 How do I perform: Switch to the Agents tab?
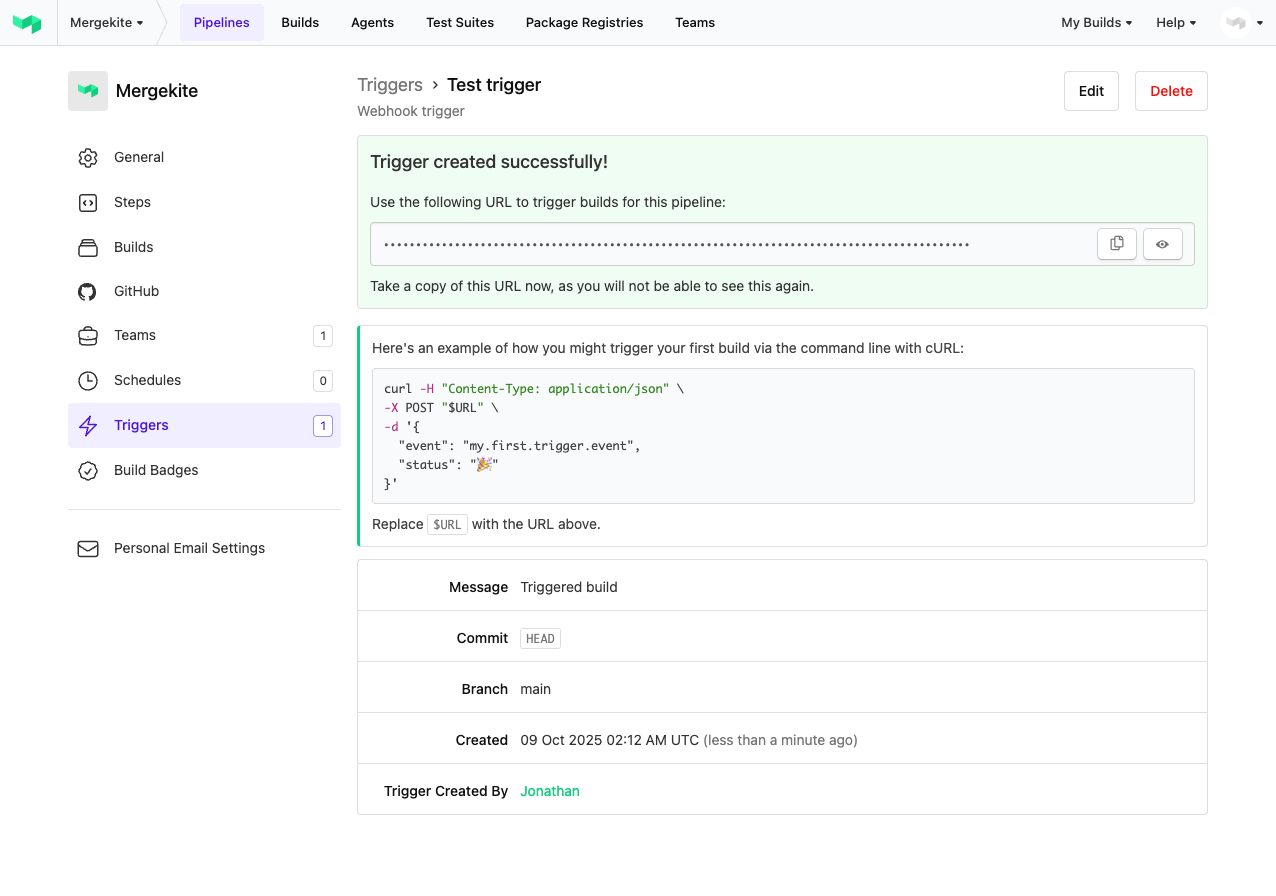[372, 23]
